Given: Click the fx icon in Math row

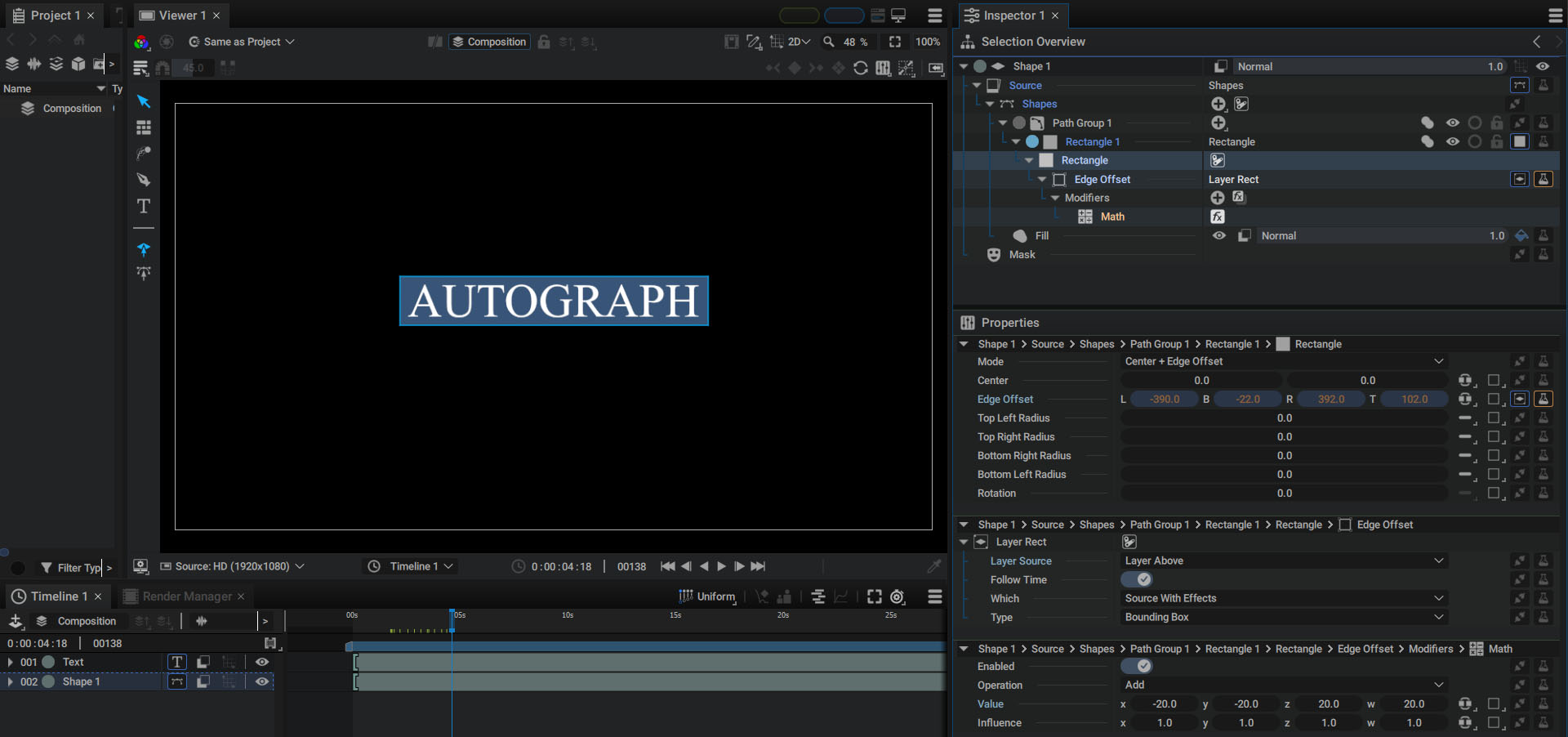Looking at the screenshot, I should click(x=1218, y=217).
